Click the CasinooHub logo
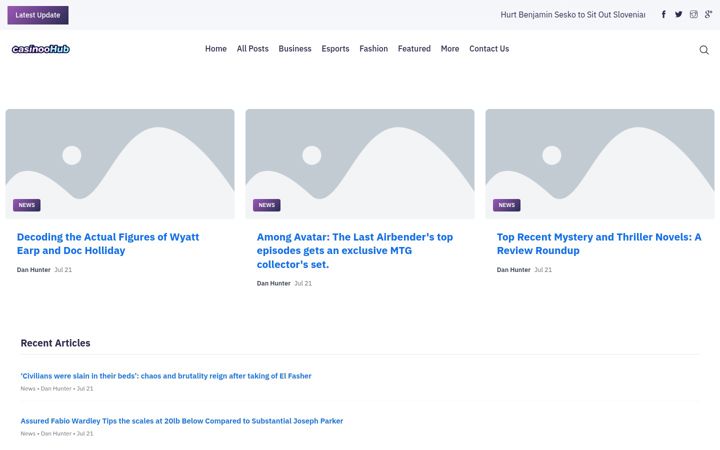This screenshot has height=450, width=720. point(41,49)
